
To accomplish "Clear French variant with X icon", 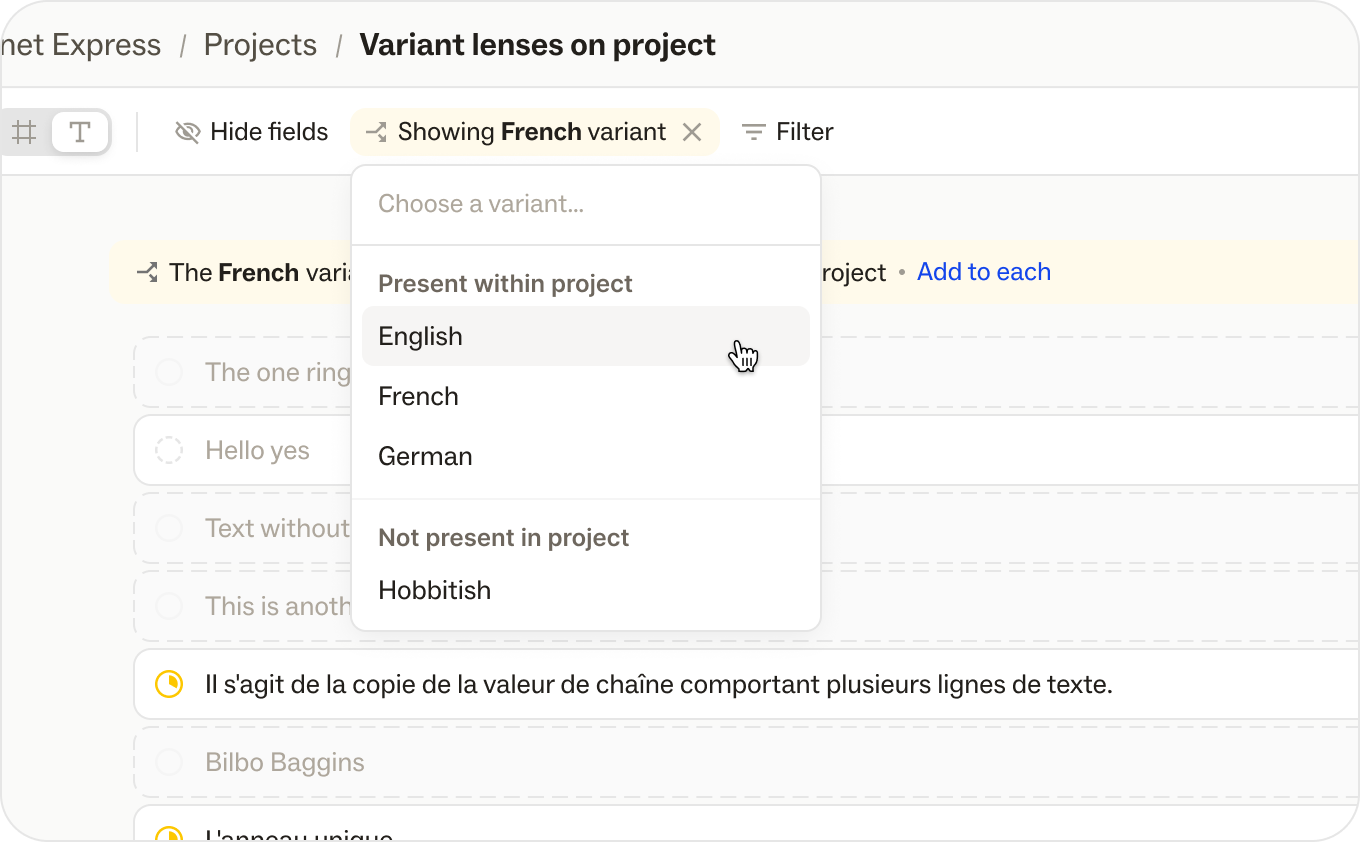I will coord(692,132).
